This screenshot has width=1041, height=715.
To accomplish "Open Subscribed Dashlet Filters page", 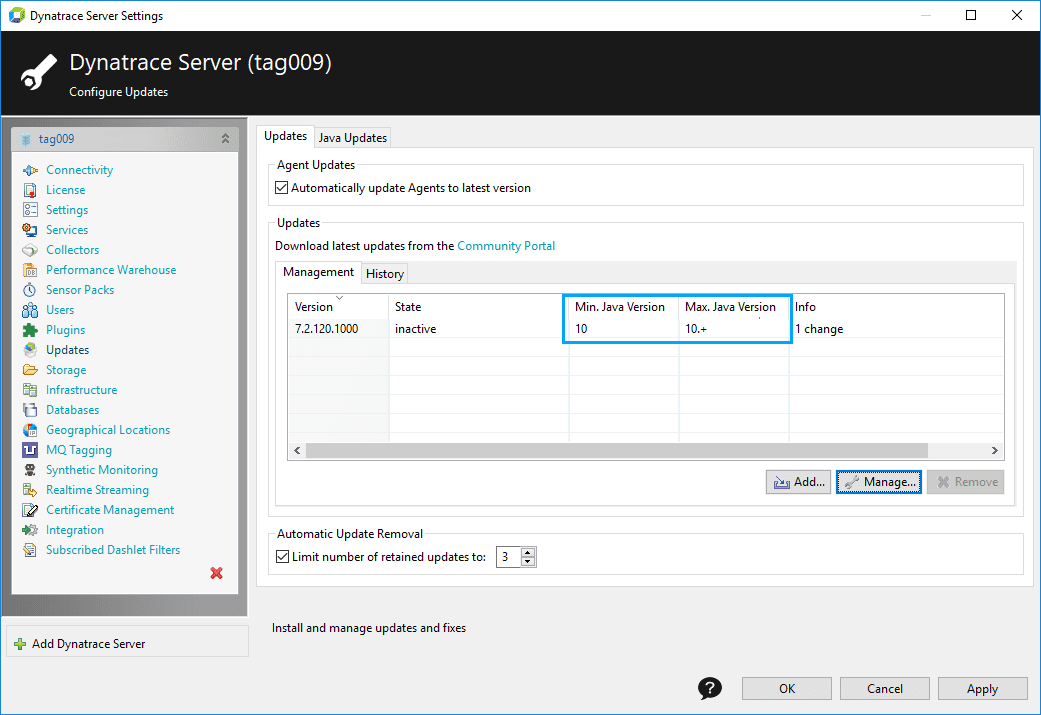I will click(x=113, y=550).
